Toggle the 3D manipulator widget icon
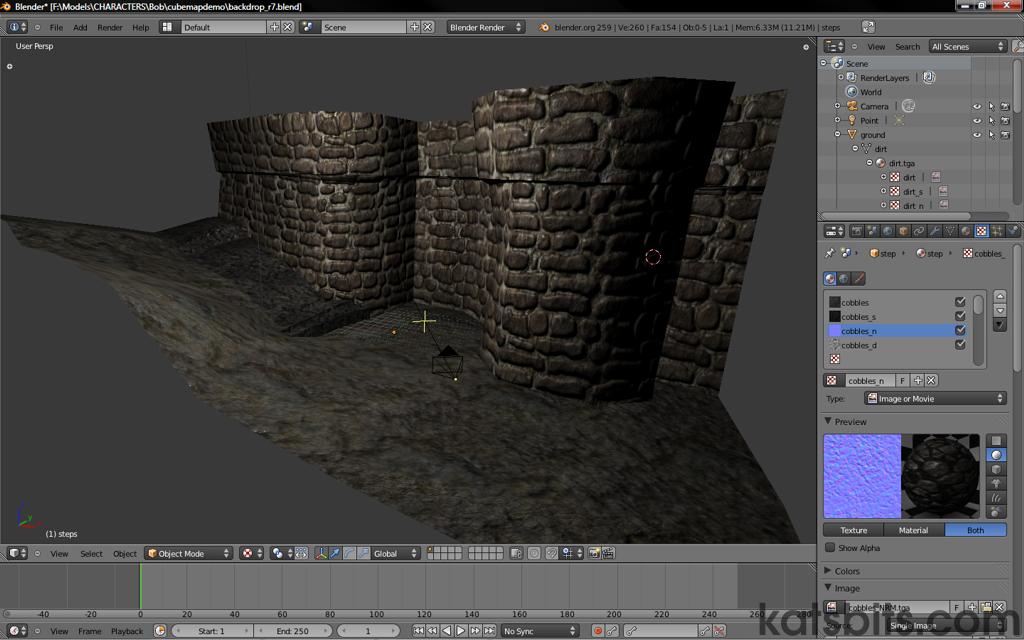 pyautogui.click(x=321, y=553)
